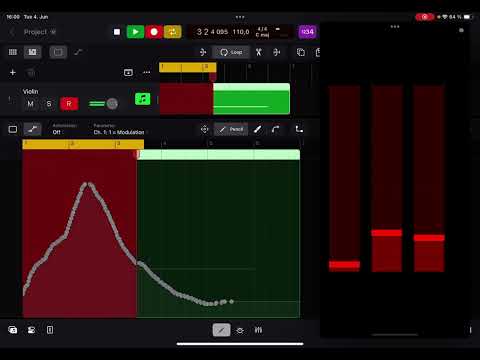Screen dimensions: 480x360
Task: Click the Violin track volume slider knob
Action: pos(112,104)
